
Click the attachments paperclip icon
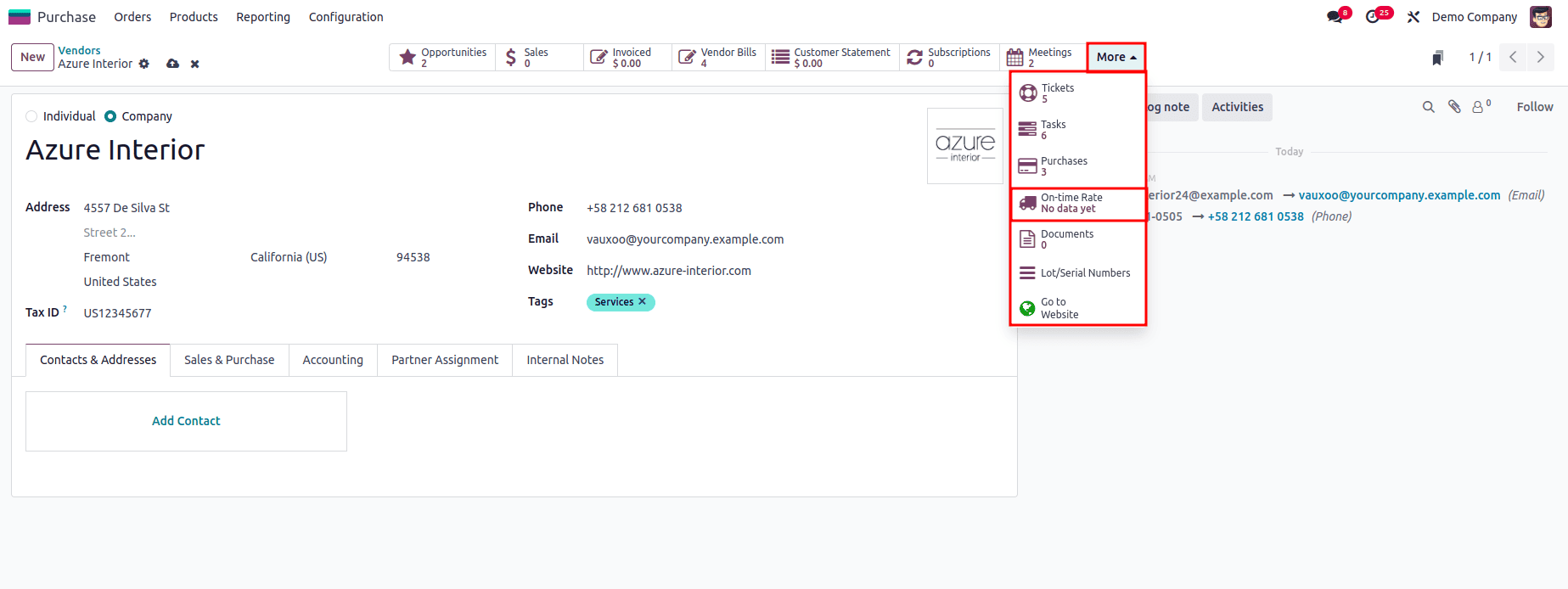(x=1454, y=107)
